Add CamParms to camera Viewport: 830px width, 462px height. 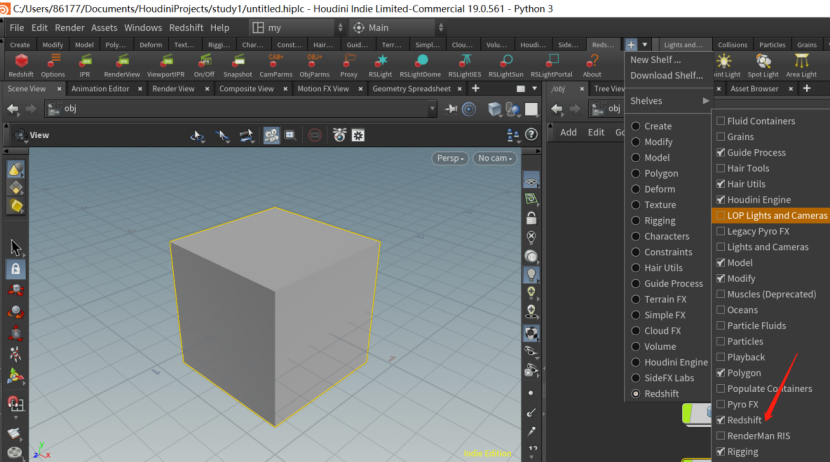tap(276, 65)
